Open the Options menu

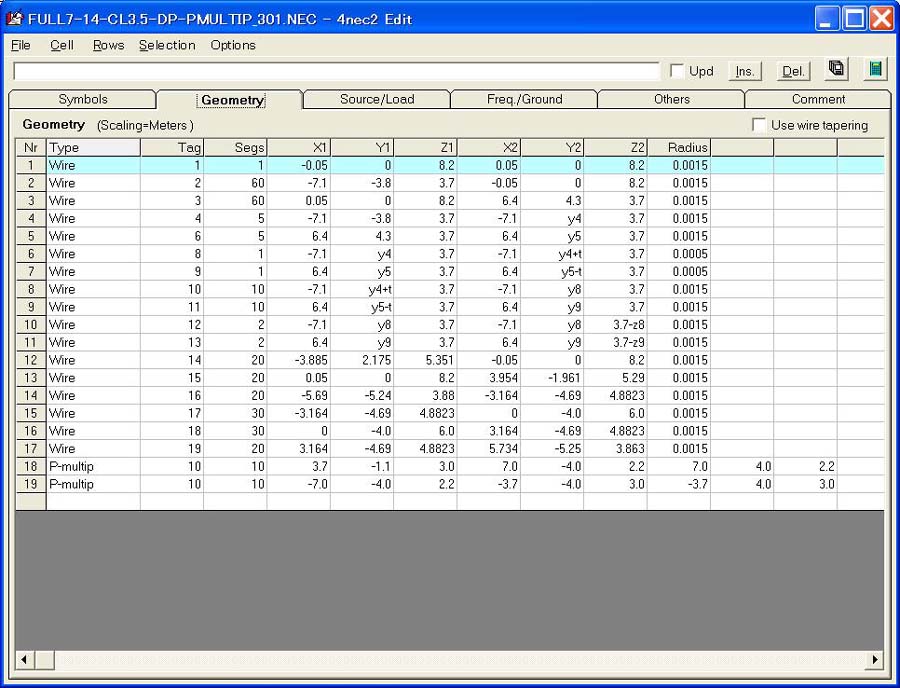(233, 45)
